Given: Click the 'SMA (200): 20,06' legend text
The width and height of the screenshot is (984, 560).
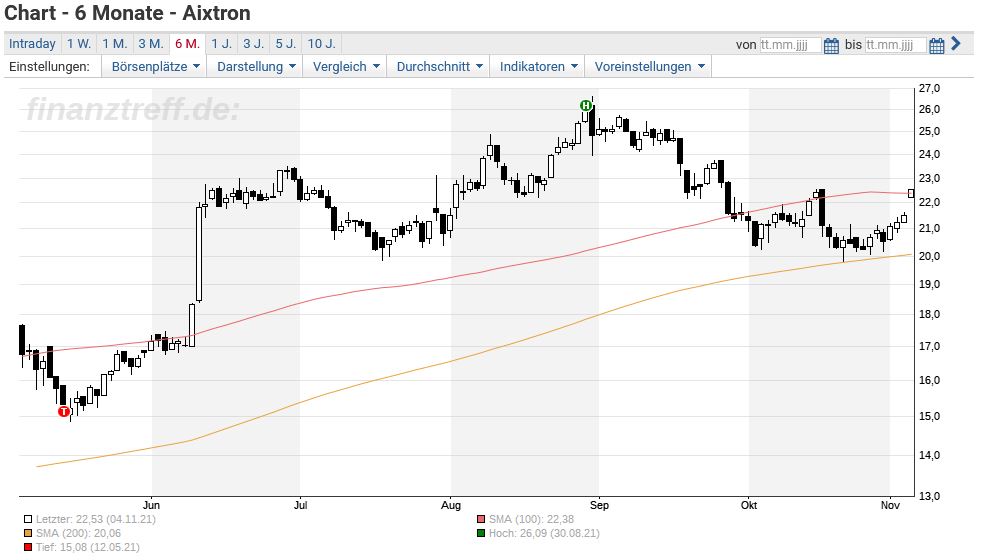Looking at the screenshot, I should coord(78,533).
